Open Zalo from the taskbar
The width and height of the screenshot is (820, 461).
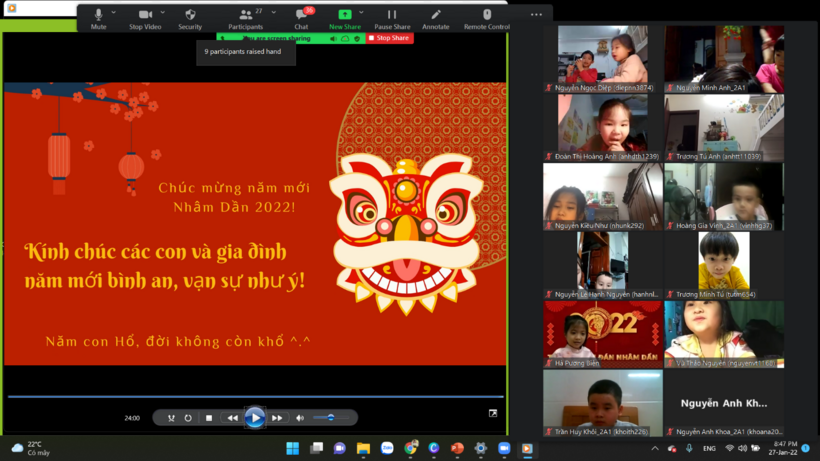click(x=387, y=448)
